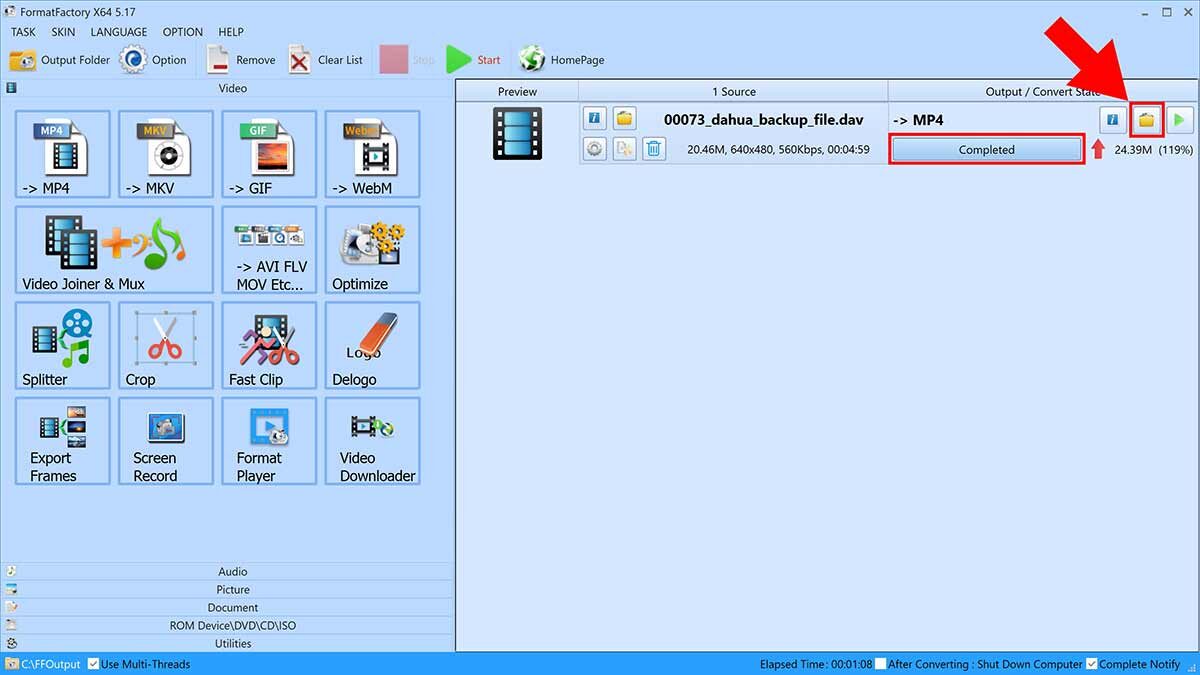Launch the Splitter tool
This screenshot has width=1200, height=675.
tap(62, 346)
